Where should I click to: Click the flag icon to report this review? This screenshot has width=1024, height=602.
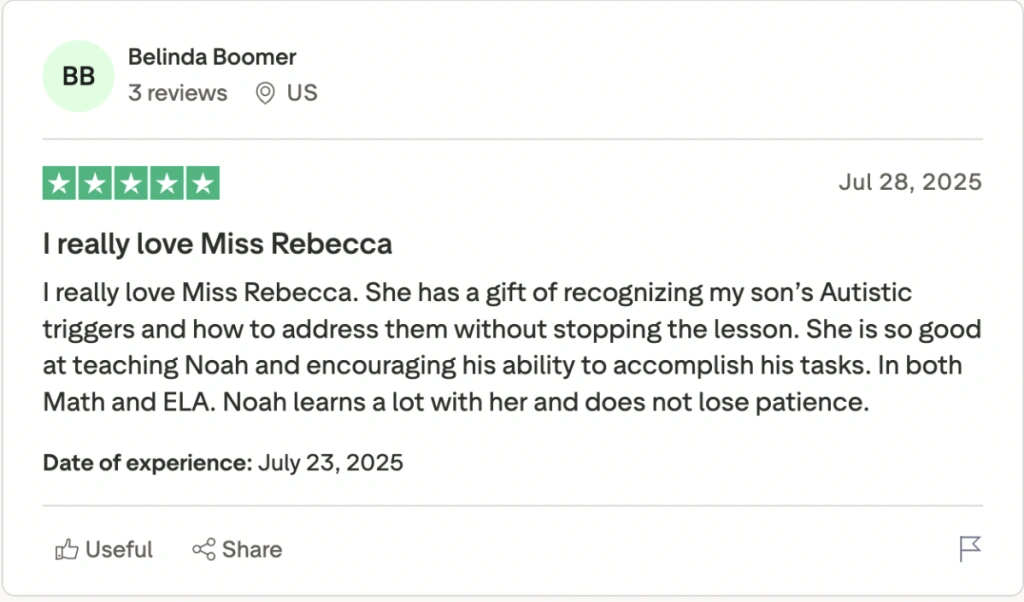point(968,549)
